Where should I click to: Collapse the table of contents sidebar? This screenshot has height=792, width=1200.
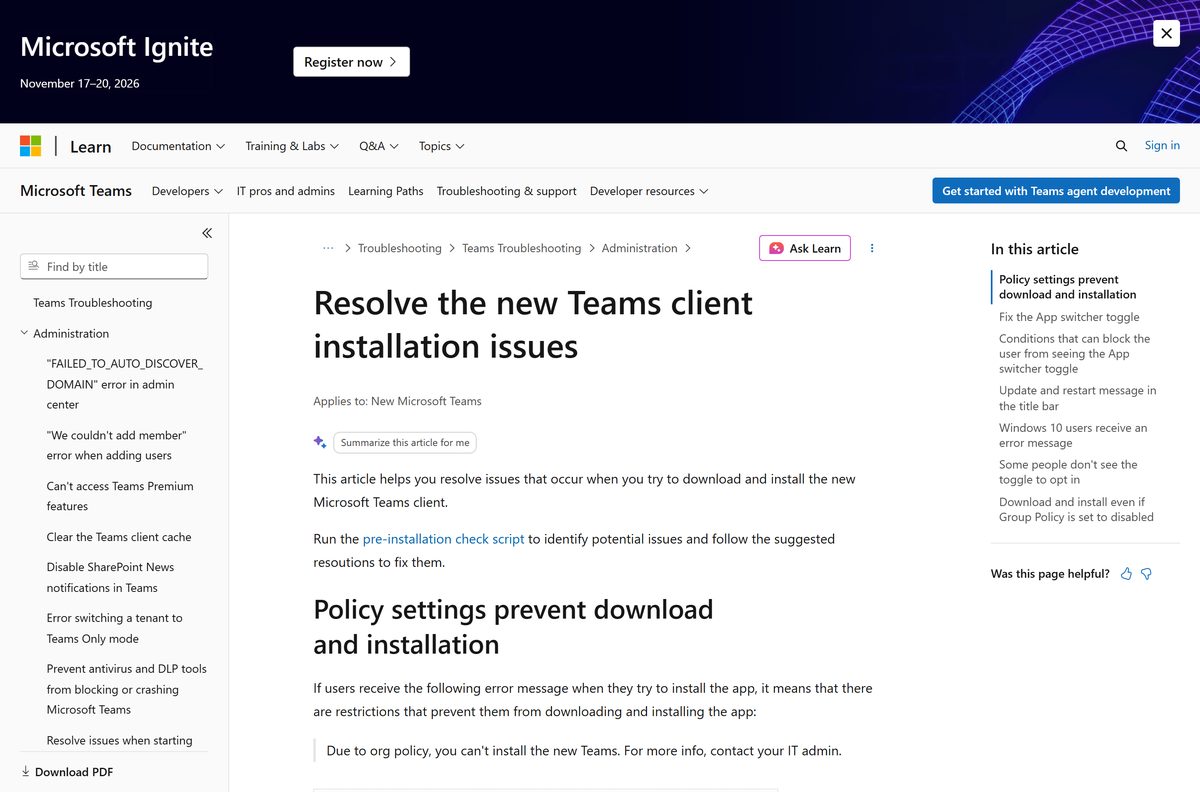point(207,233)
